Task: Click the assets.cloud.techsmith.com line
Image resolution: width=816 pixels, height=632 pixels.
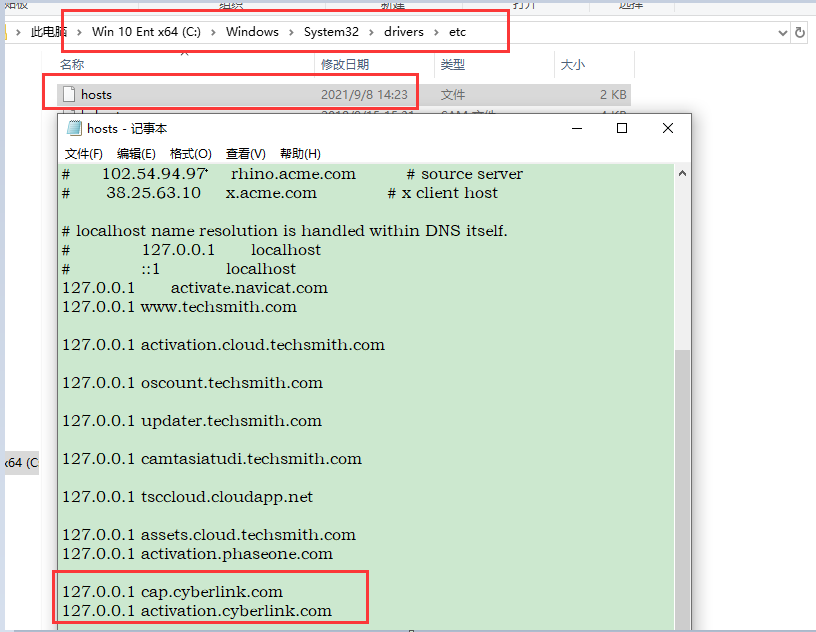Action: (x=209, y=535)
